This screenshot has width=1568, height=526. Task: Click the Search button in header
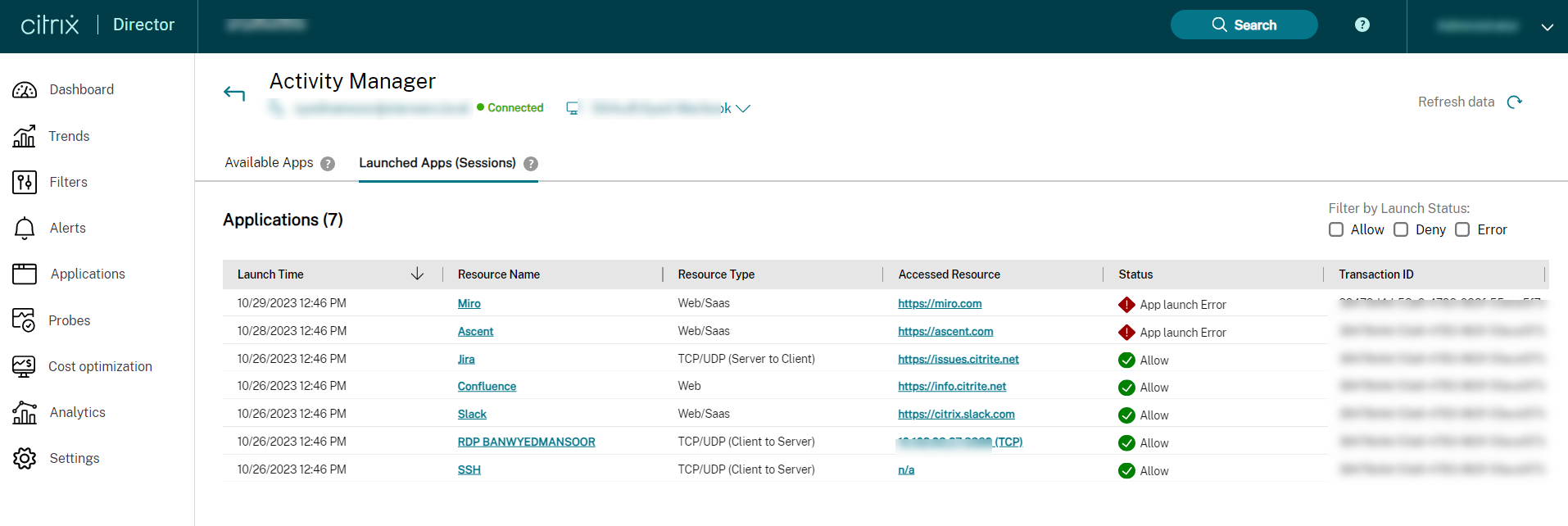pos(1244,25)
